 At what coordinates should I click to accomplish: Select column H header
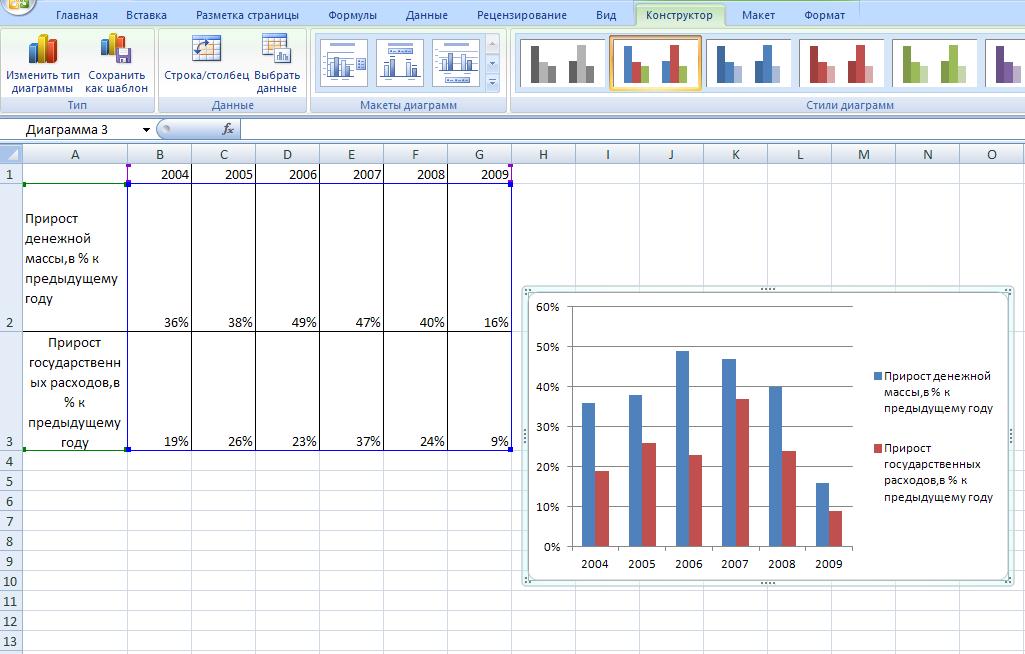543,154
